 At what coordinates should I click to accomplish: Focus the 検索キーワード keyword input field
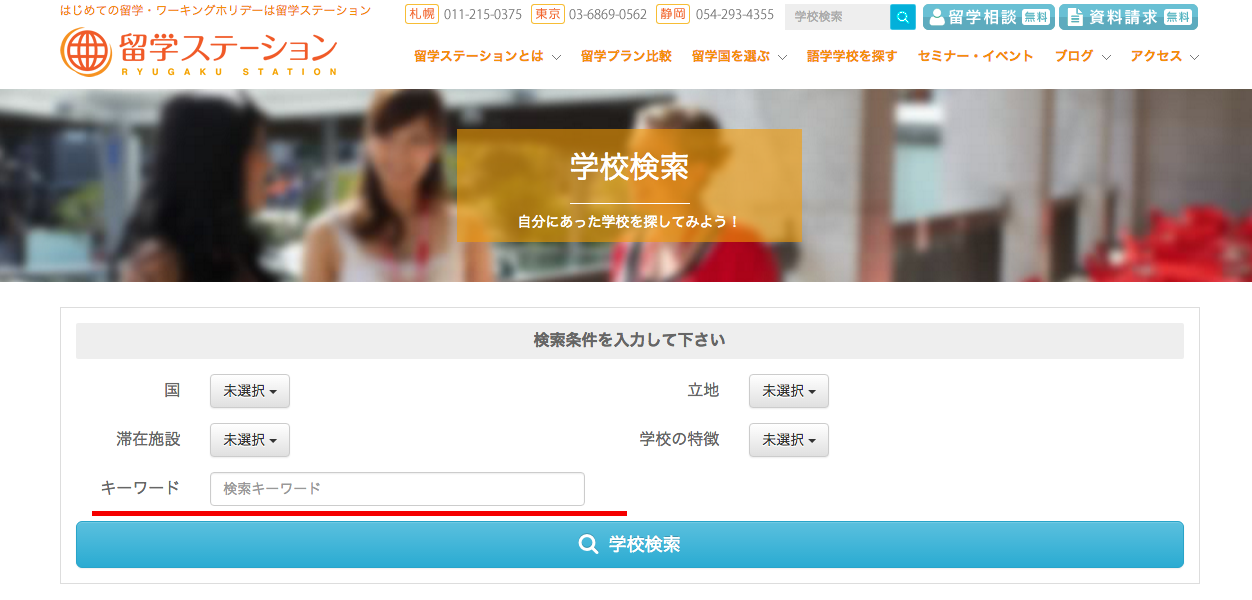coord(397,489)
